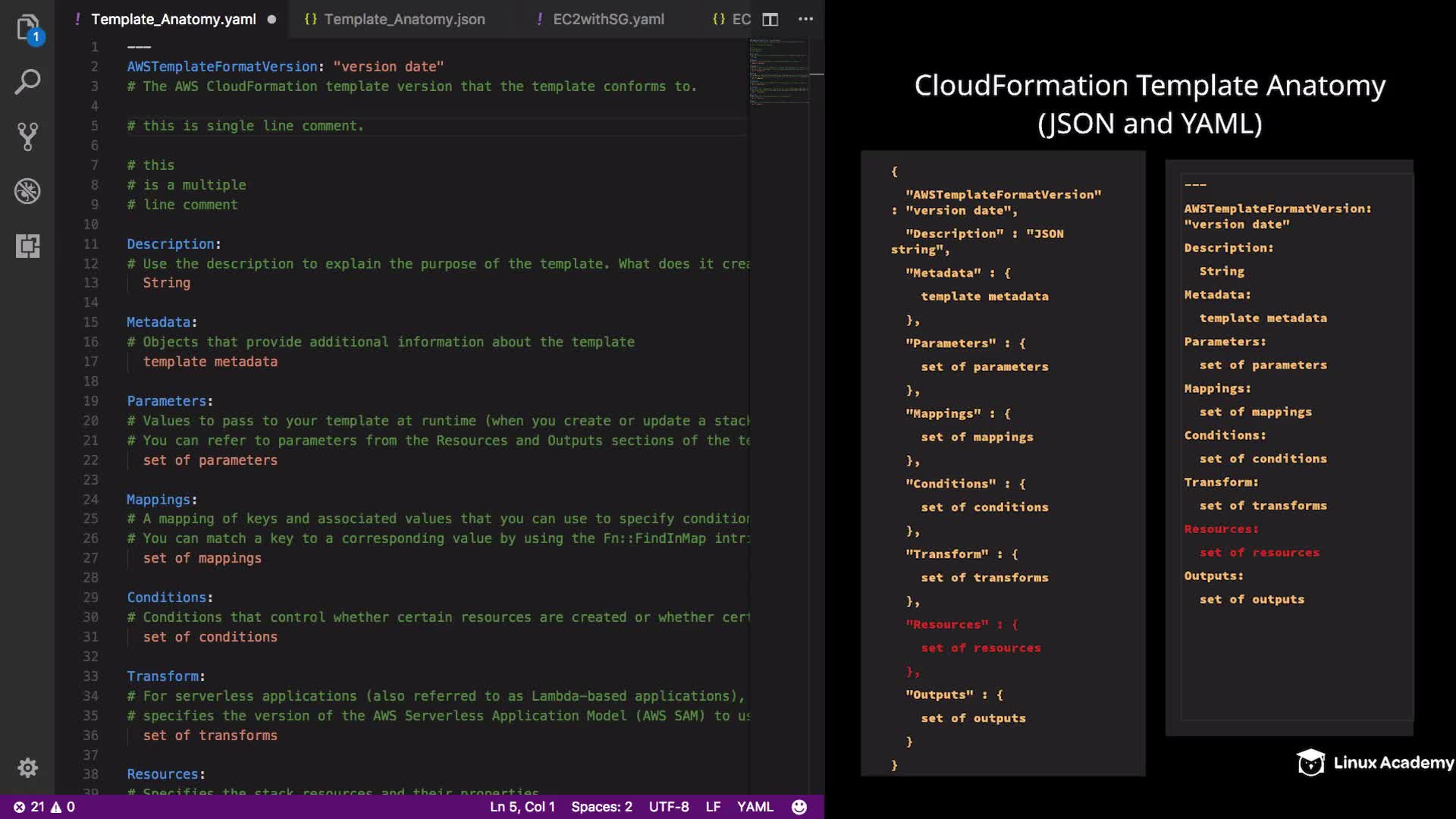Open the Explorer files icon

click(27, 27)
